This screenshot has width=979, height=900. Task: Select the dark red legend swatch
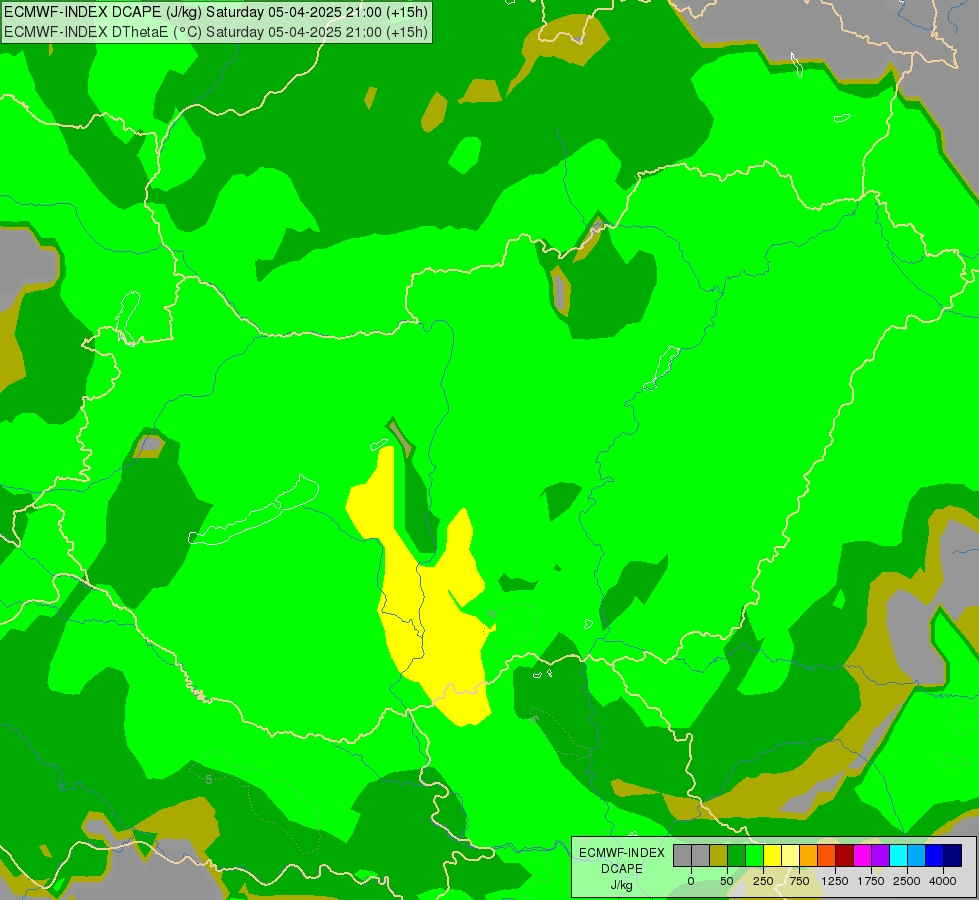[x=845, y=856]
